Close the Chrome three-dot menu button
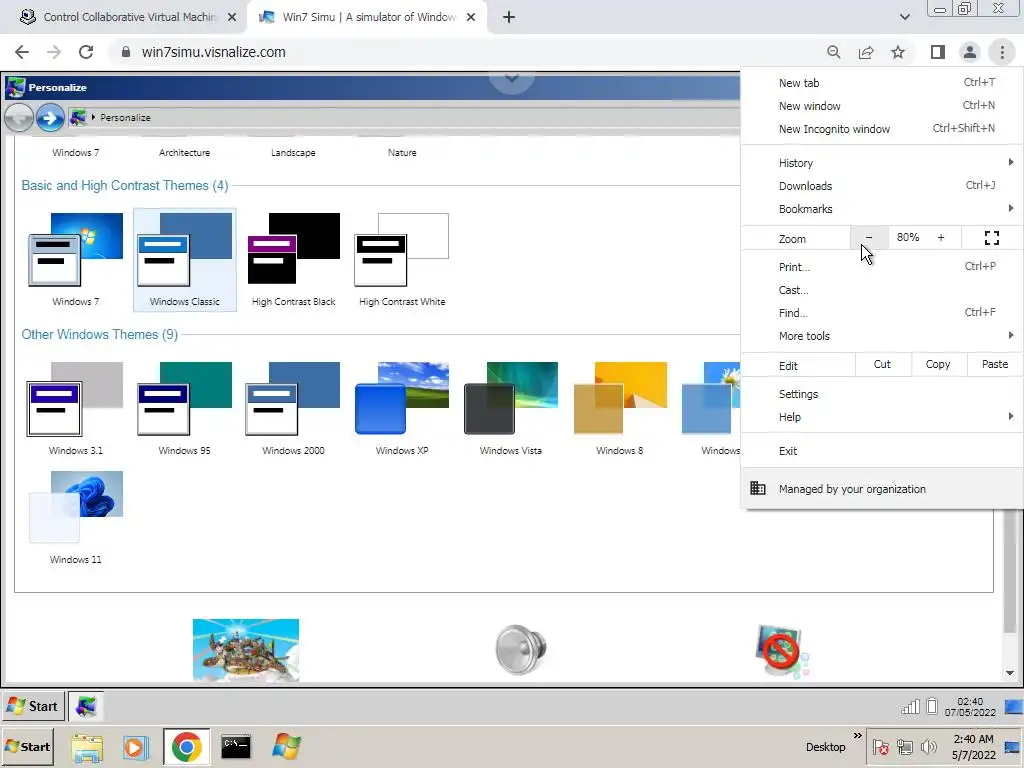 tap(1002, 52)
